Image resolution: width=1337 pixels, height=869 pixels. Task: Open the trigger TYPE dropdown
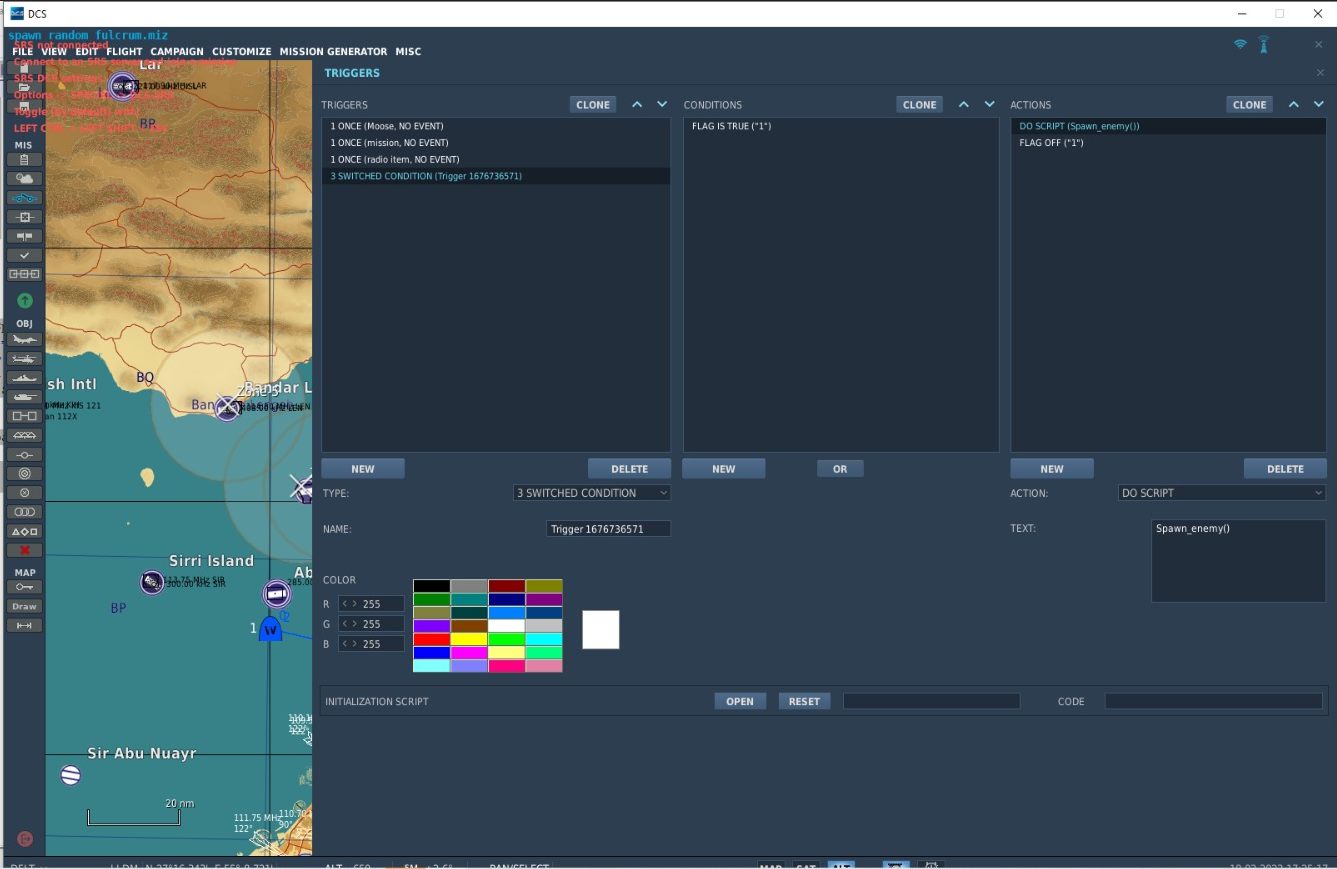(x=592, y=493)
